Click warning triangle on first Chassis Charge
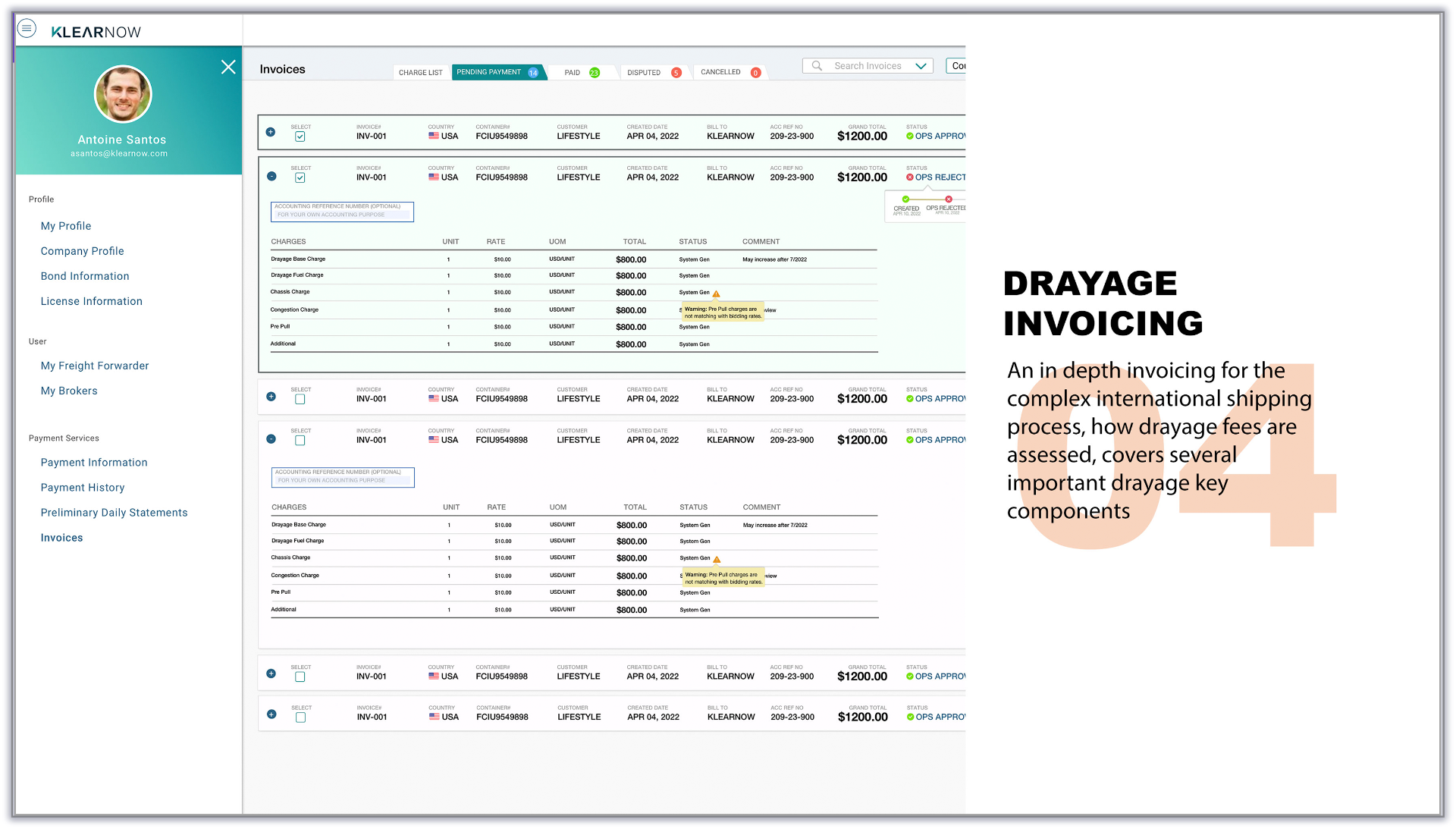The image size is (1456, 829). [716, 294]
